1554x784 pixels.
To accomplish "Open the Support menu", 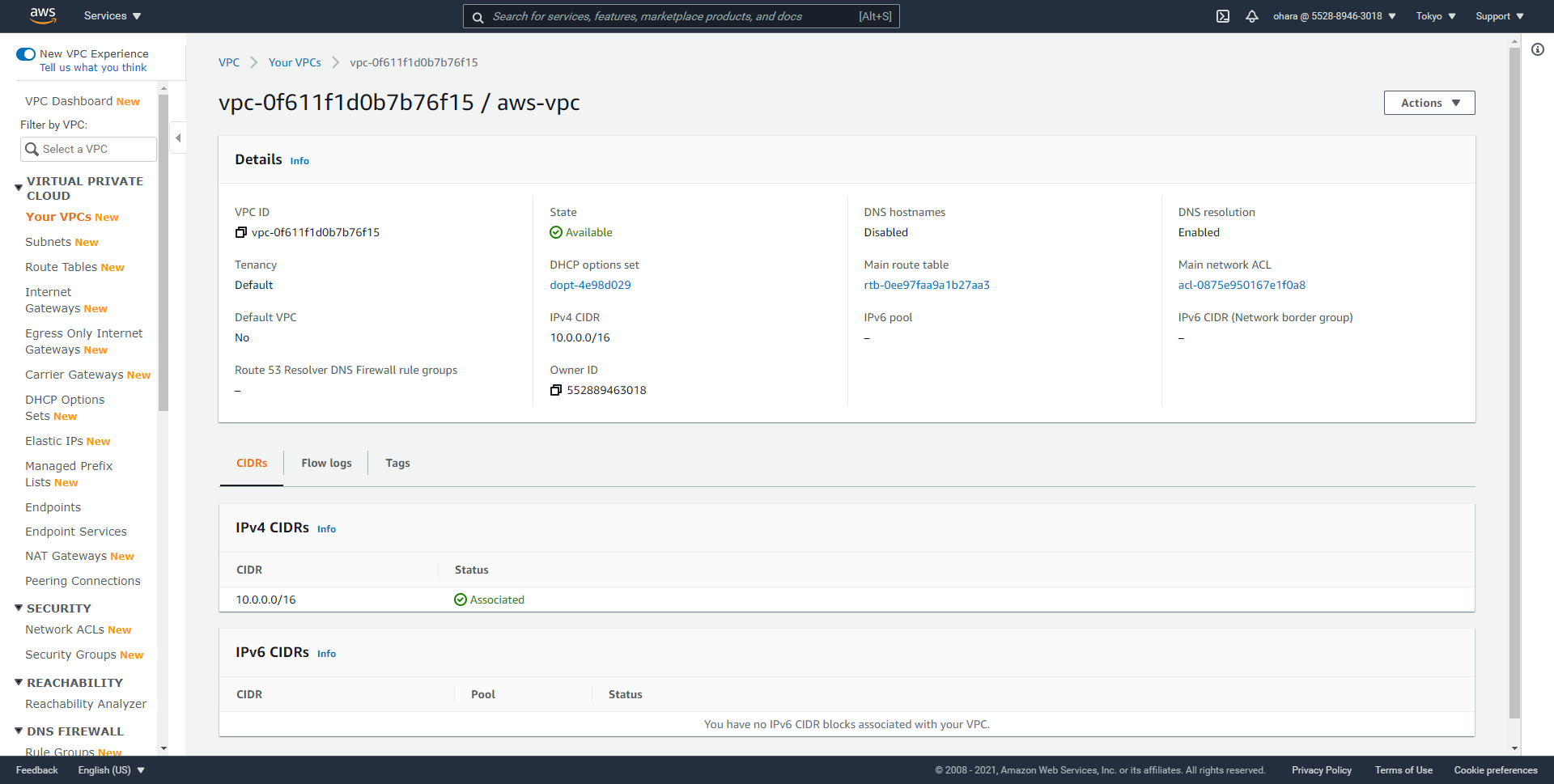I will click(x=1499, y=16).
